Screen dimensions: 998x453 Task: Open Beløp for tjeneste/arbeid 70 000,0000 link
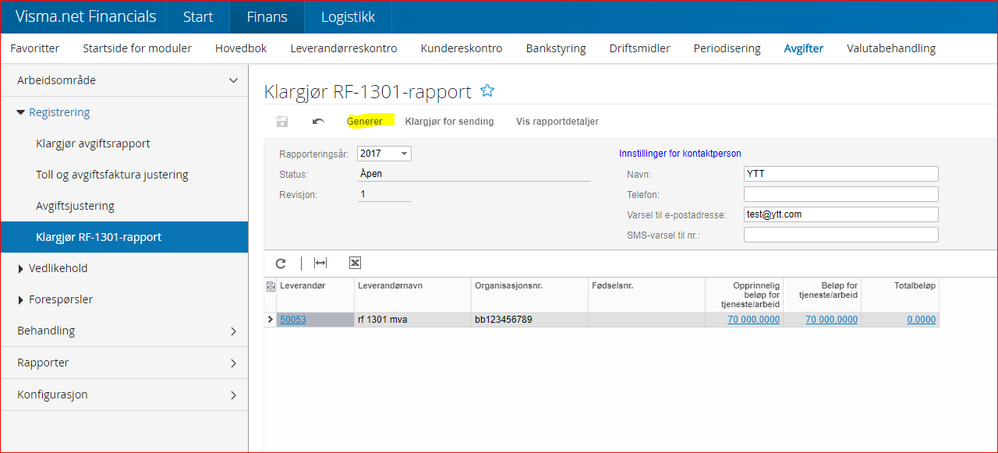831,320
